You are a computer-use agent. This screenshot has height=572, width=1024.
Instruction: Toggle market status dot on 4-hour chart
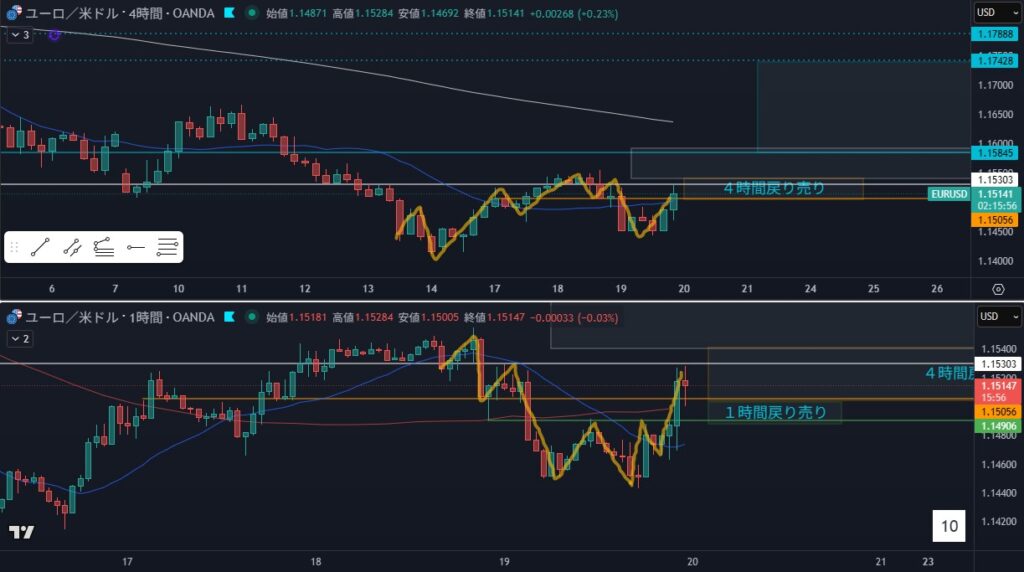click(x=251, y=14)
